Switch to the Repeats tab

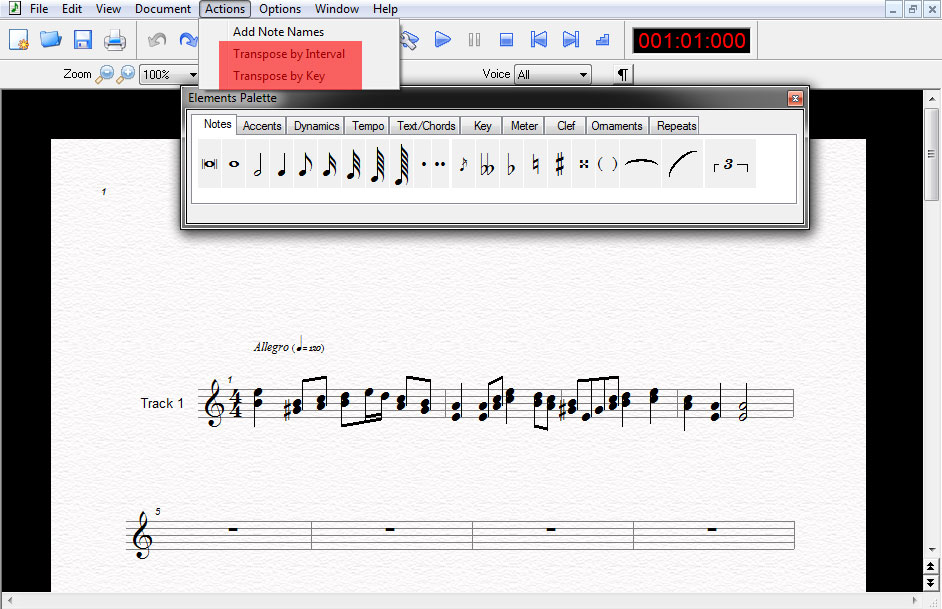point(676,126)
